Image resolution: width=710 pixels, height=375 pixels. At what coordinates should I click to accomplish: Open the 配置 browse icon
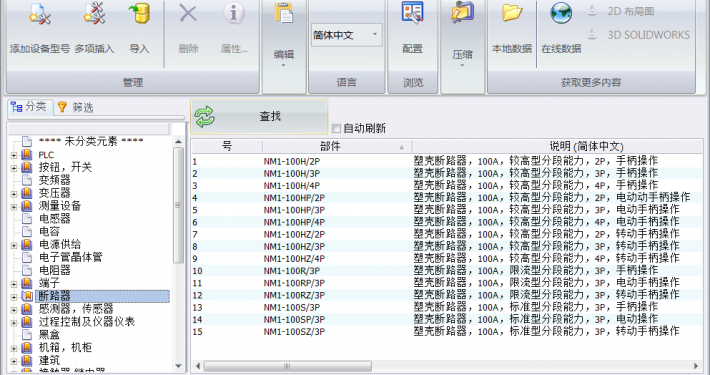pyautogui.click(x=412, y=13)
